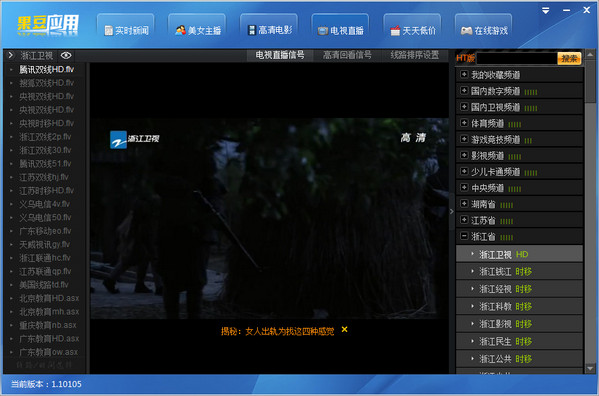This screenshot has width=599, height=396.
Task: Play source 义乌电信4v.flv
Action: point(46,204)
